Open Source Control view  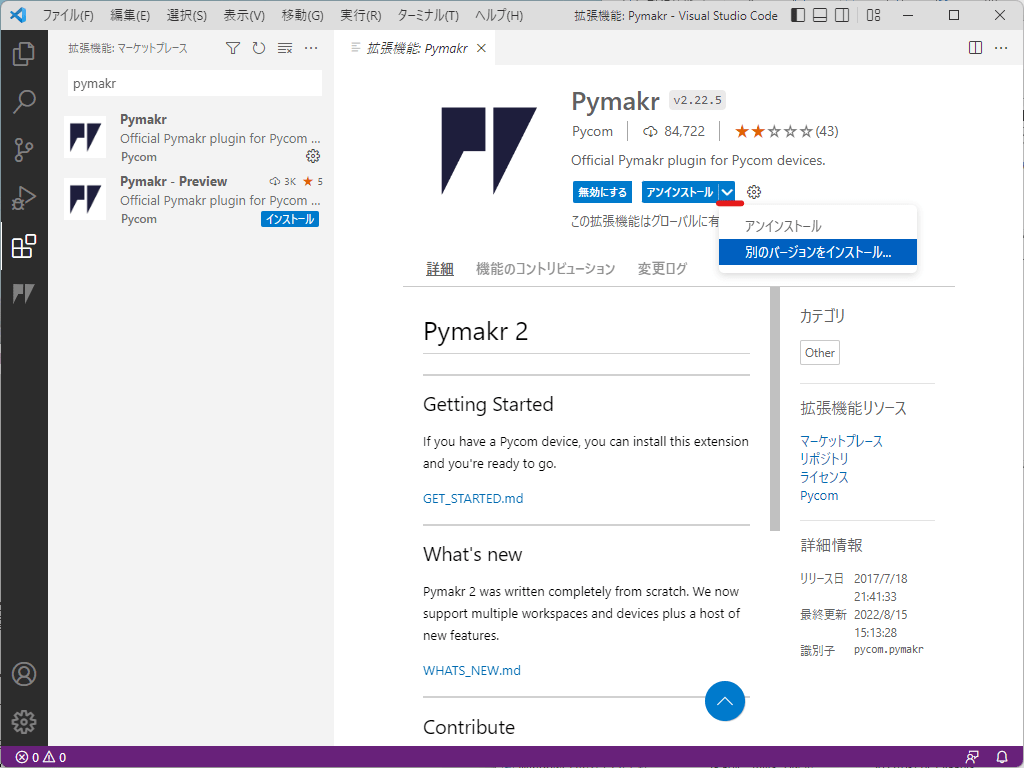24,150
